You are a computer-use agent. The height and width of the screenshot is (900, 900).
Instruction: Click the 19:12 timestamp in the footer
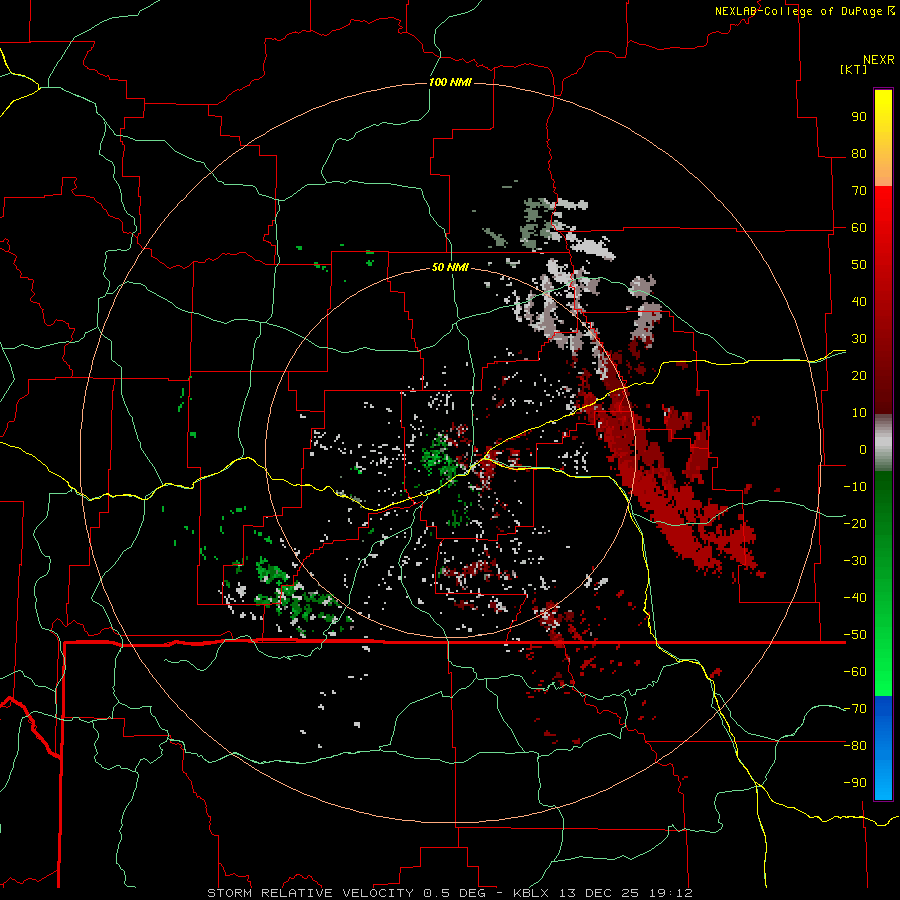click(673, 893)
